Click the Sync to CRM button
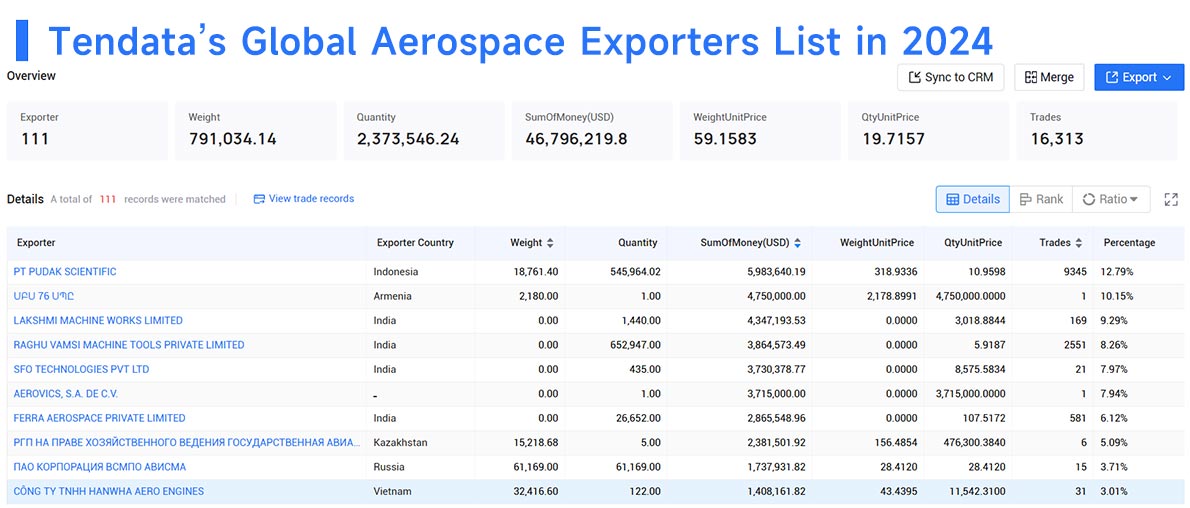Viewport: 1190px width, 508px height. 950,77
